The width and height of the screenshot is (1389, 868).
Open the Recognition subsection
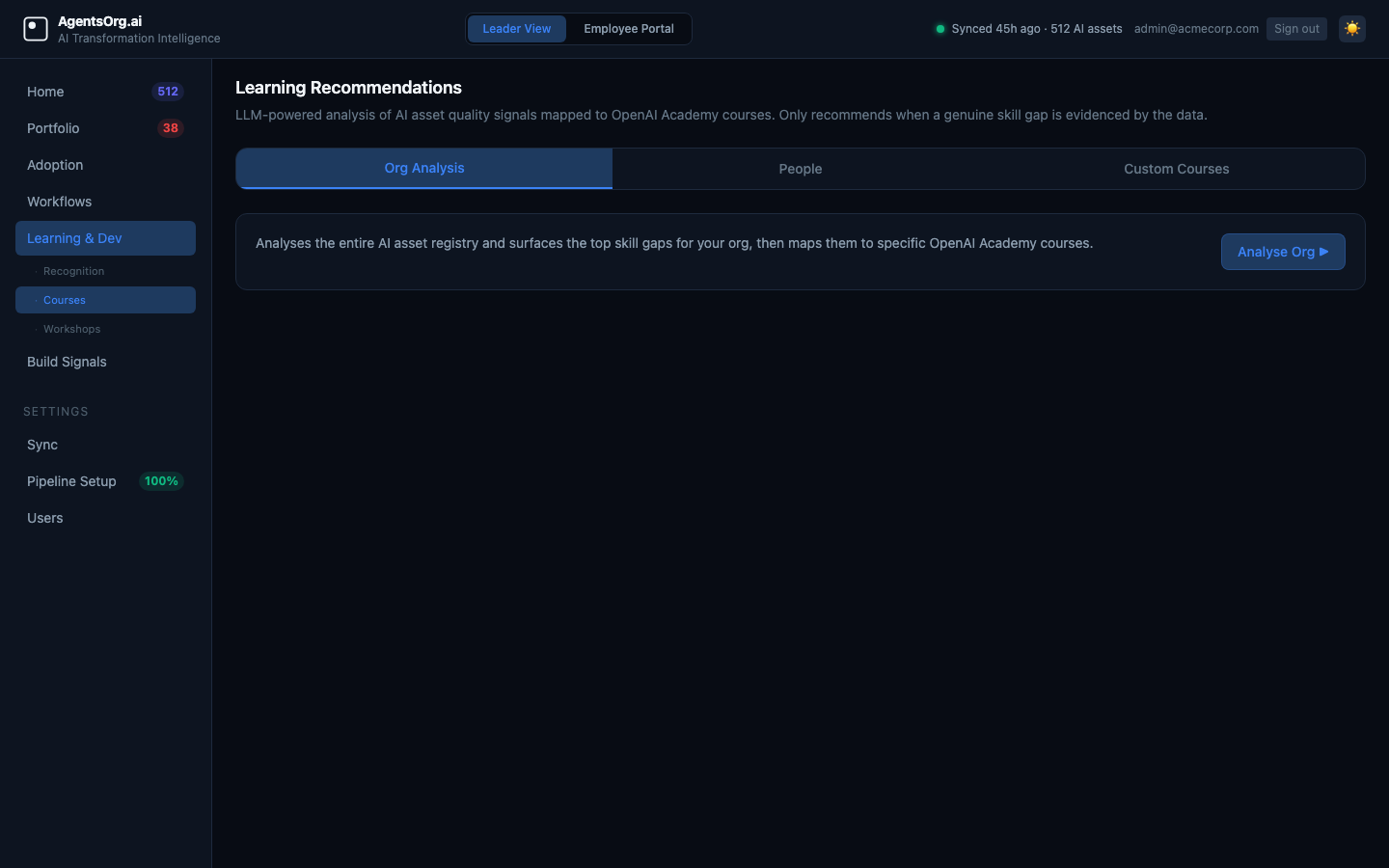click(x=73, y=271)
